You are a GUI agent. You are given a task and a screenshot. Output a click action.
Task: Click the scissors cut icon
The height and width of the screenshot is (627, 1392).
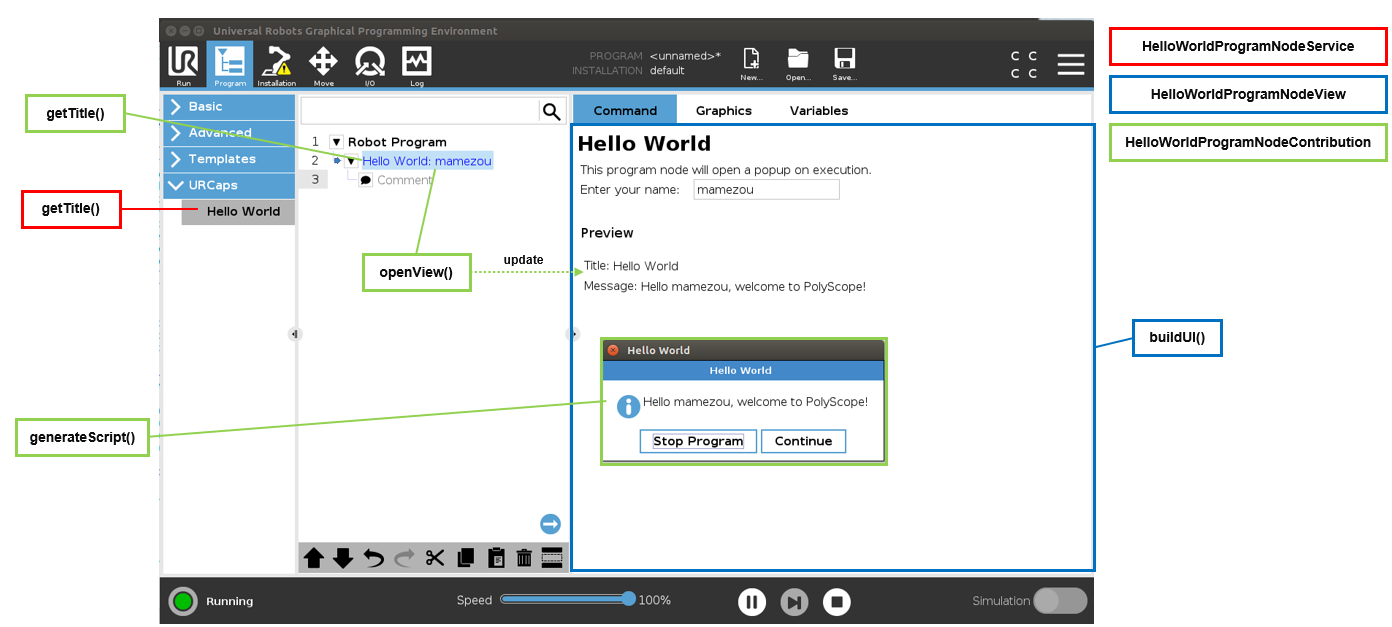pyautogui.click(x=434, y=558)
